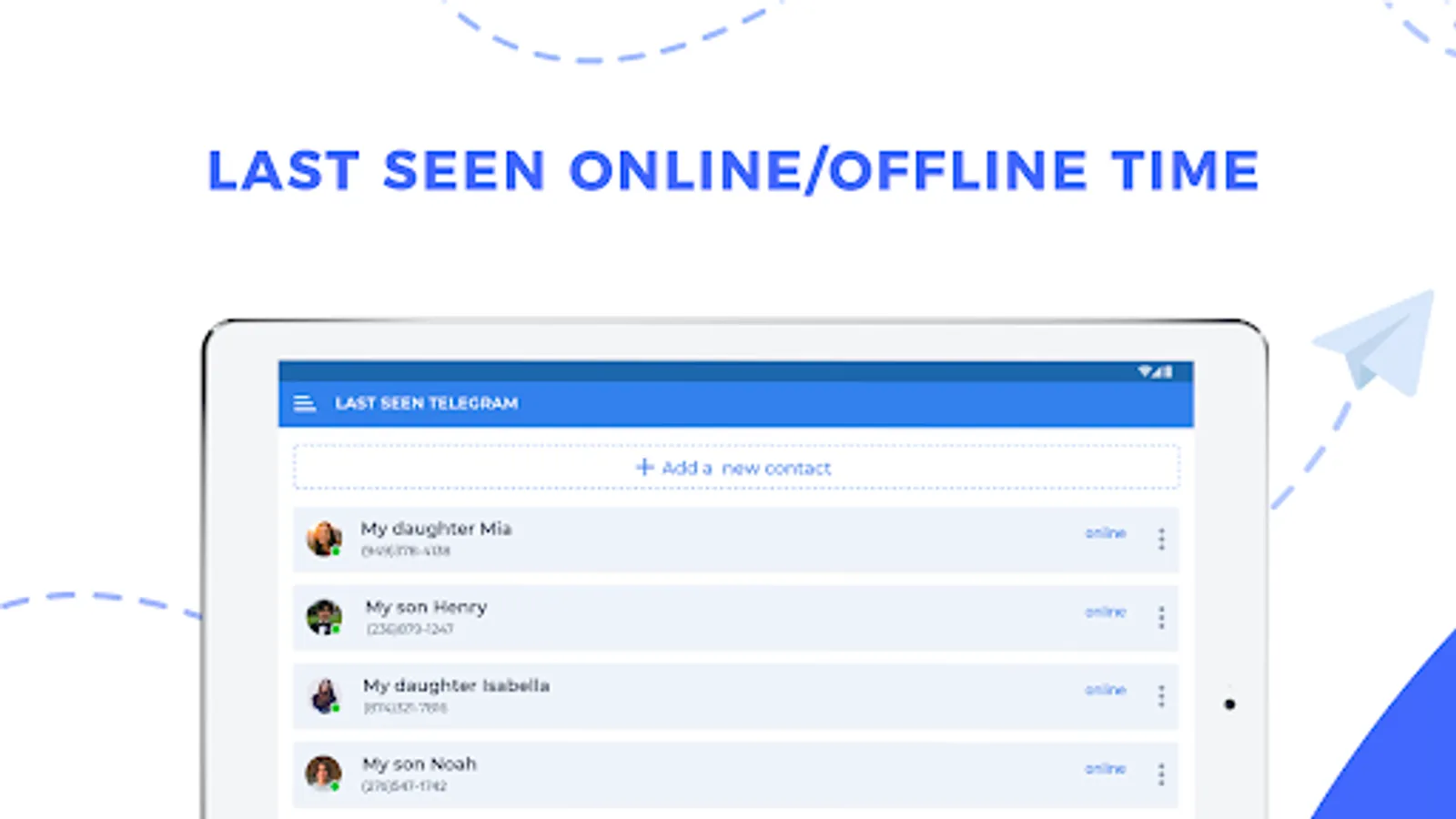Click the avatar of My son Henry
Screen dimensions: 1456x819
tap(324, 617)
